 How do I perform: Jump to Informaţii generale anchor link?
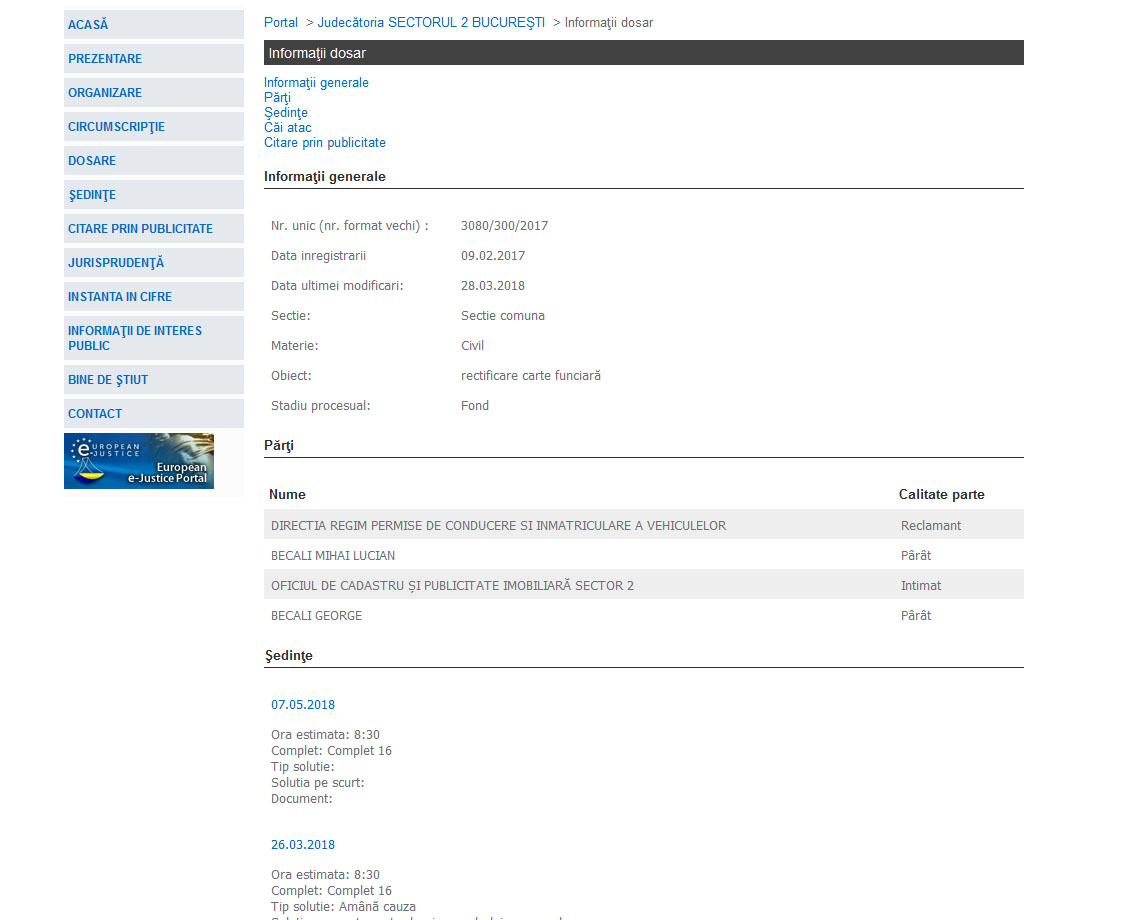(x=316, y=83)
